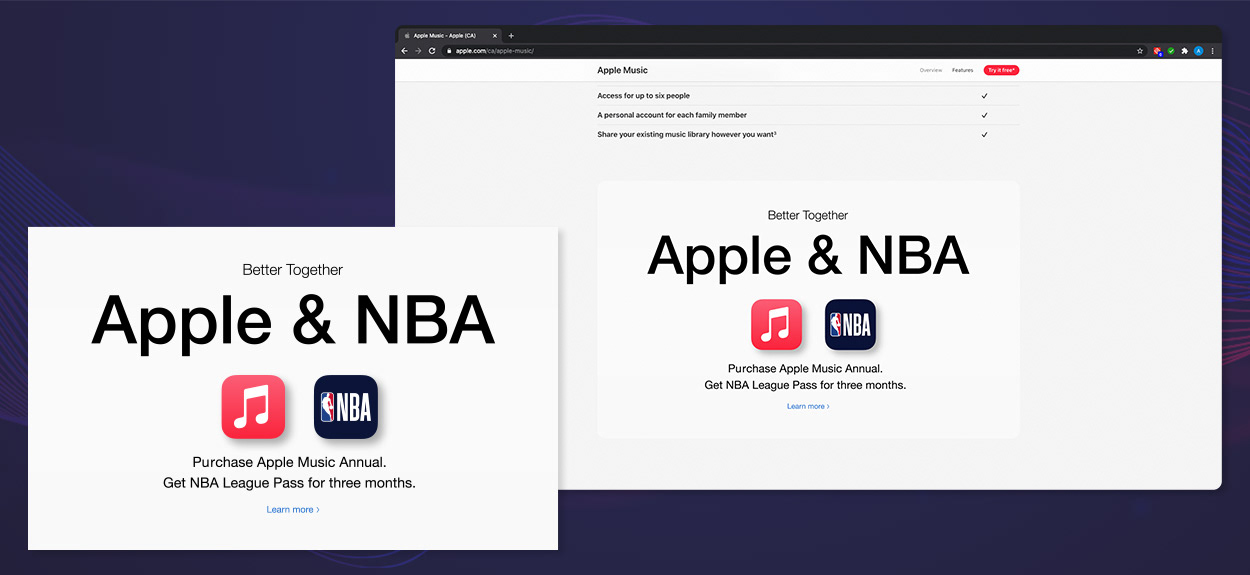
Task: Select the Apple Music - Apple (CA) tab
Action: tap(450, 36)
